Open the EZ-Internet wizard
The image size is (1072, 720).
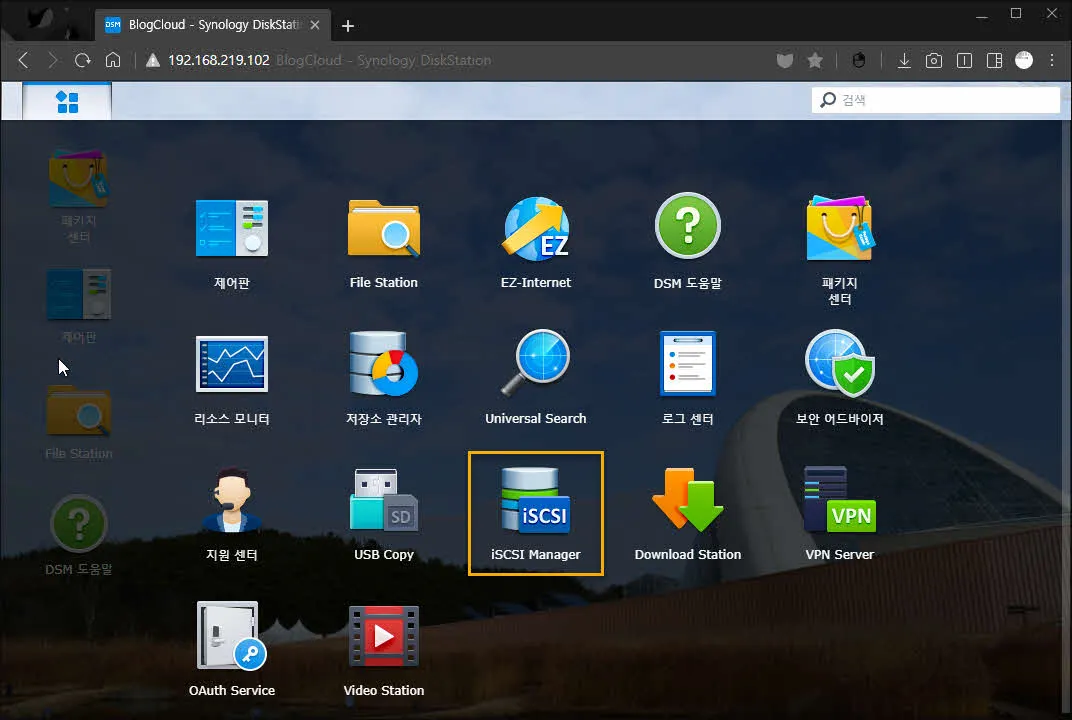click(x=535, y=243)
